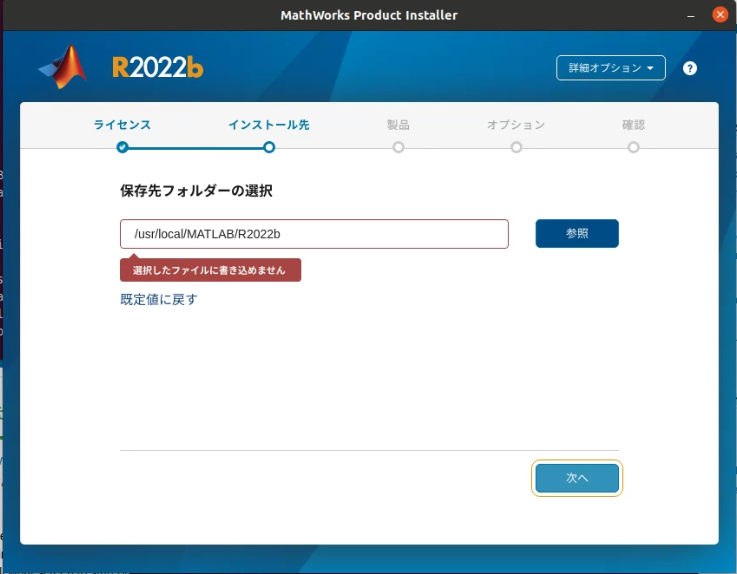Viewport: 737px width, 574px height.
Task: Select the インストール先 step tab
Action: pyautogui.click(x=269, y=125)
